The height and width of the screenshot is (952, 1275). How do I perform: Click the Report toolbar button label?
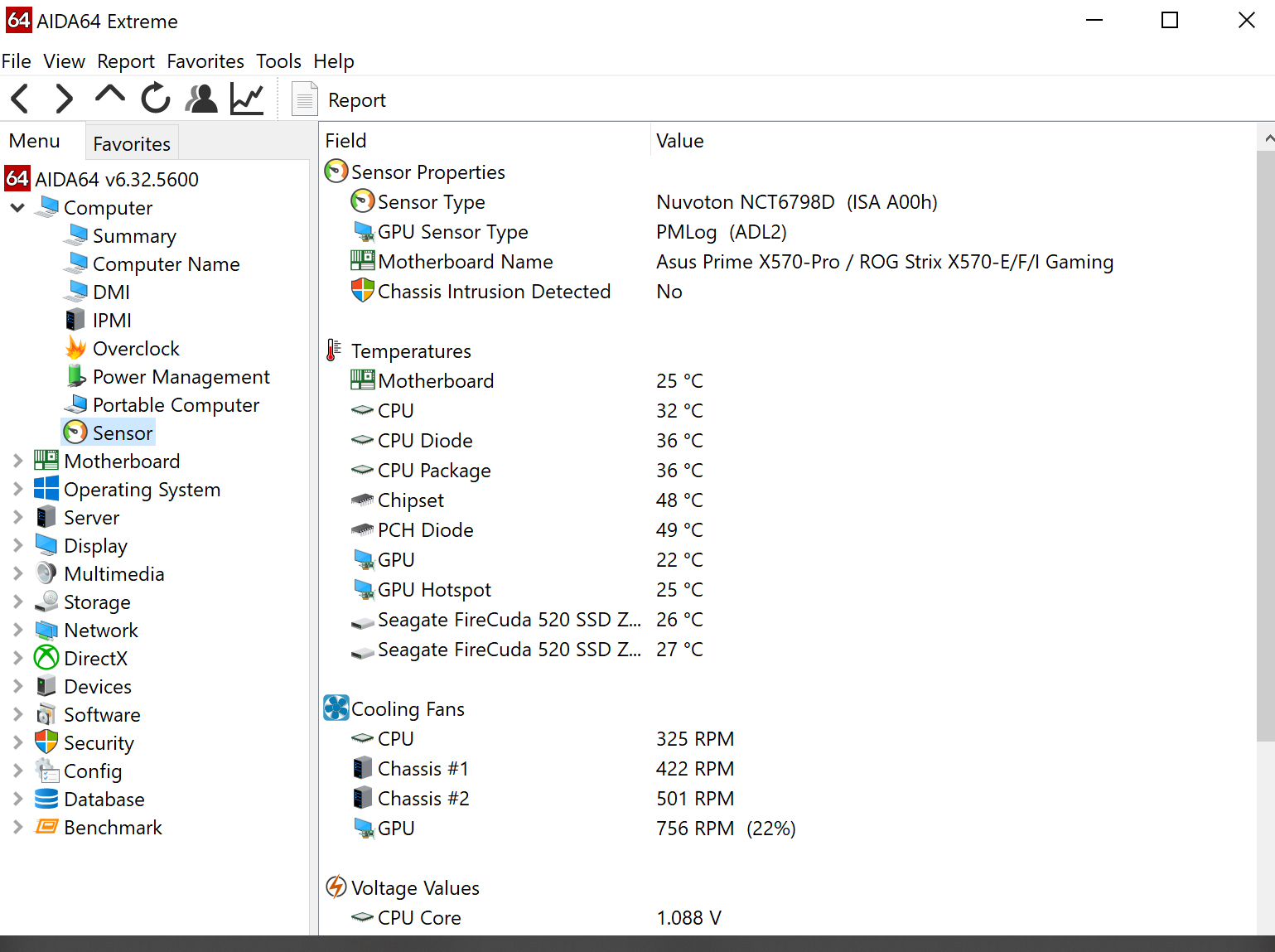pos(357,100)
